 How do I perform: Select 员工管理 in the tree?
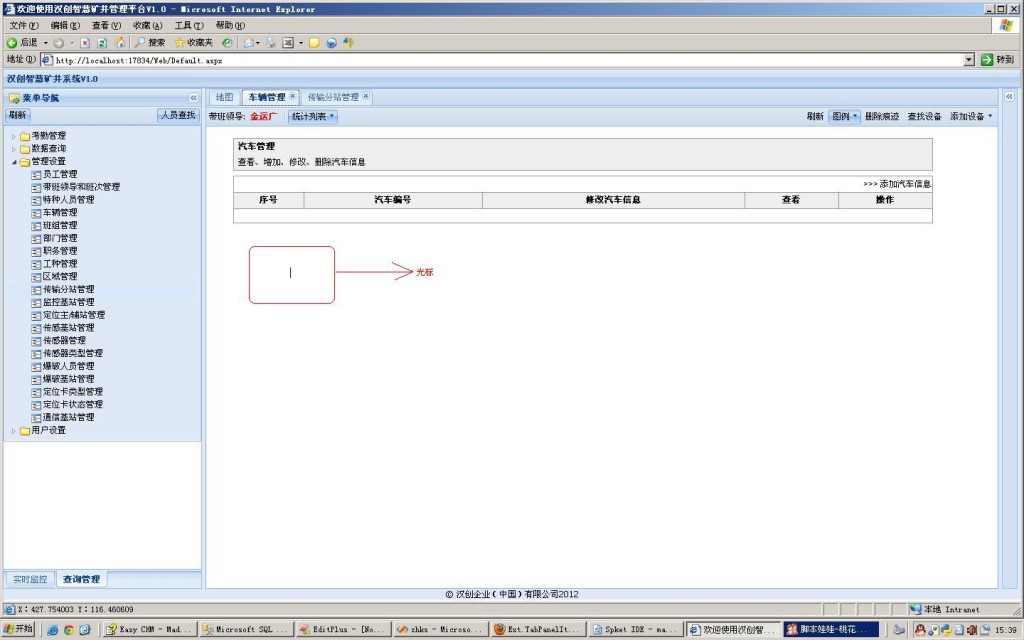click(60, 174)
